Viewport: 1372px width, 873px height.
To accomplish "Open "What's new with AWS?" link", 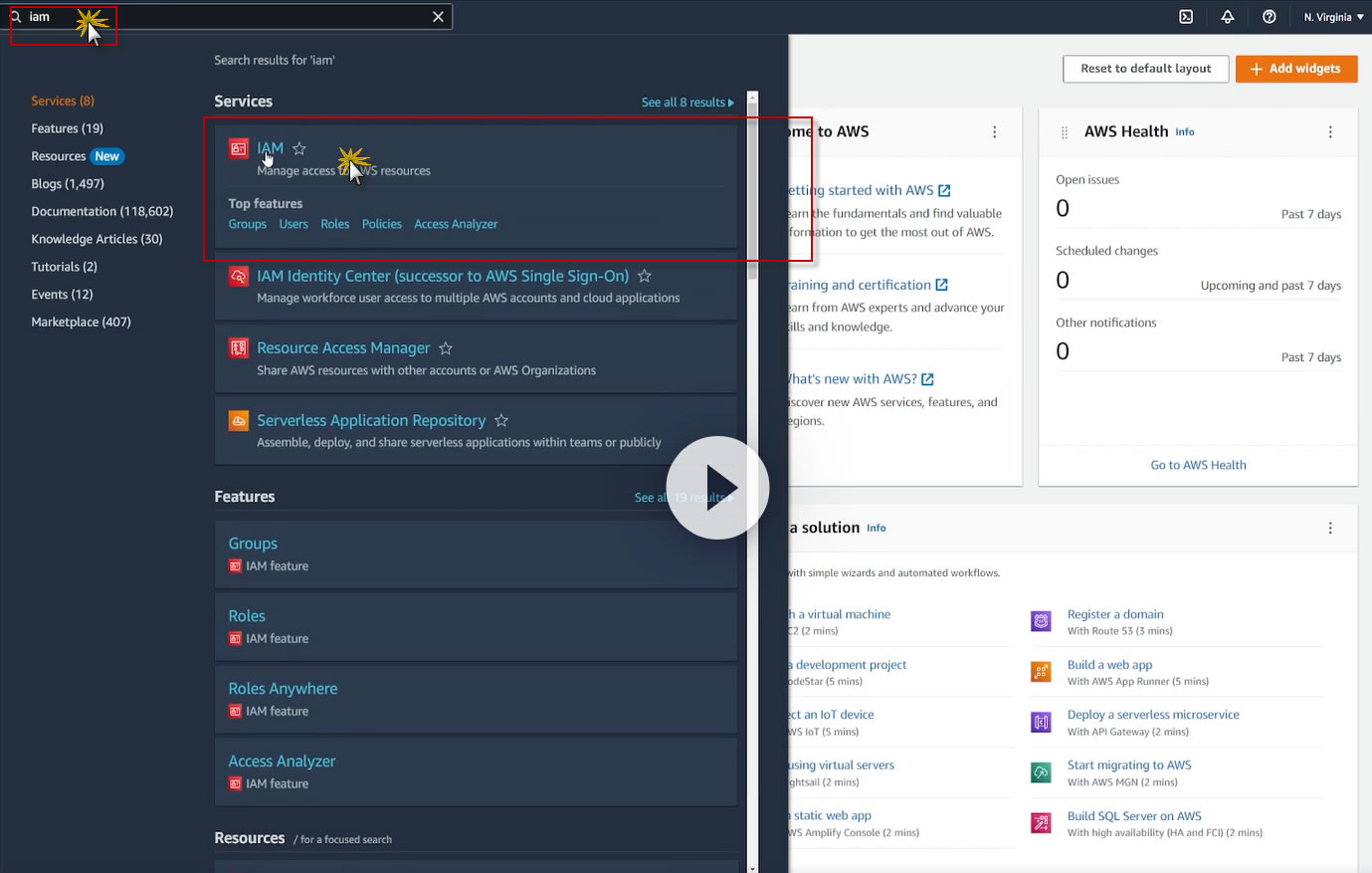I will click(x=862, y=379).
